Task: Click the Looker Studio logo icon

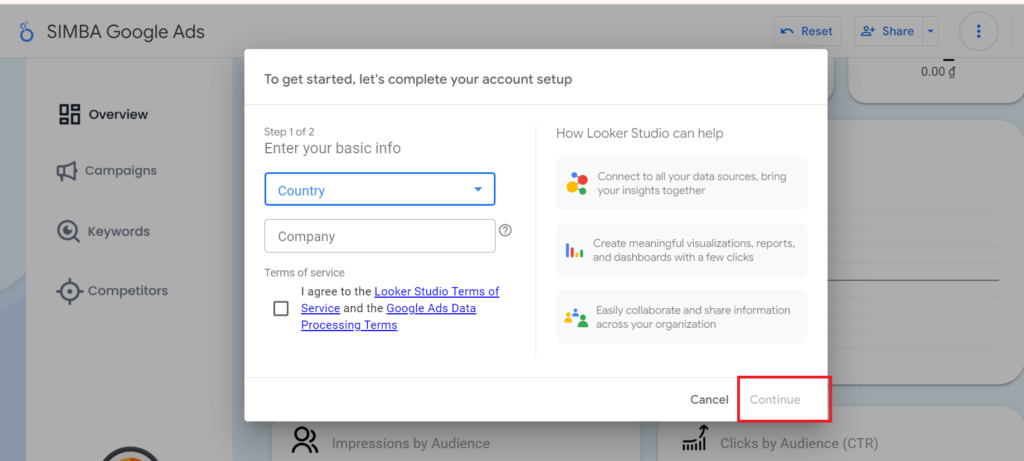Action: (27, 31)
